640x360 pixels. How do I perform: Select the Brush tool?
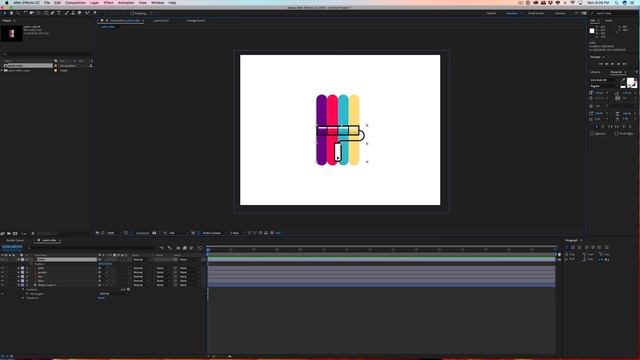pos(67,13)
